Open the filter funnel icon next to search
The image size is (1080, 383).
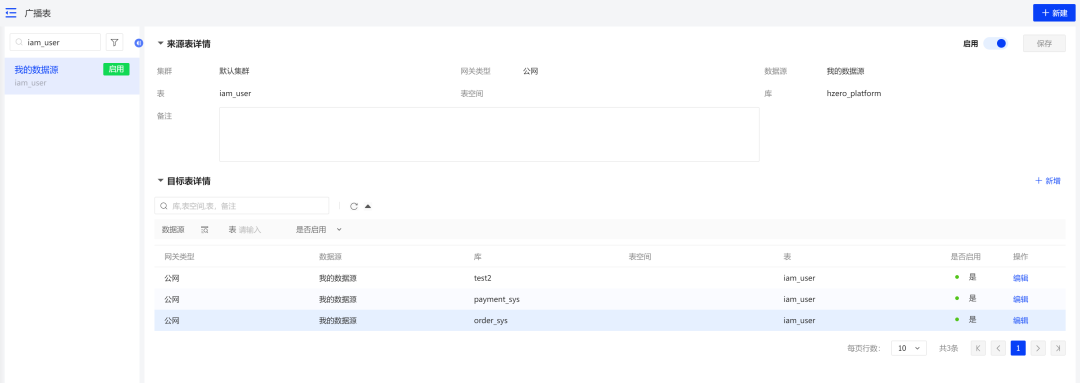(114, 42)
